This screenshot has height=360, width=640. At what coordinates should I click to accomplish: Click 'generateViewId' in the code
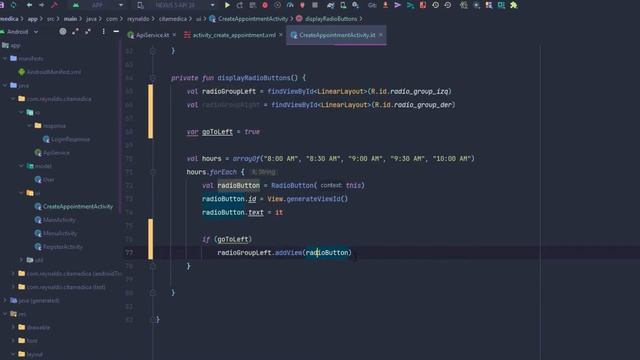(x=313, y=199)
